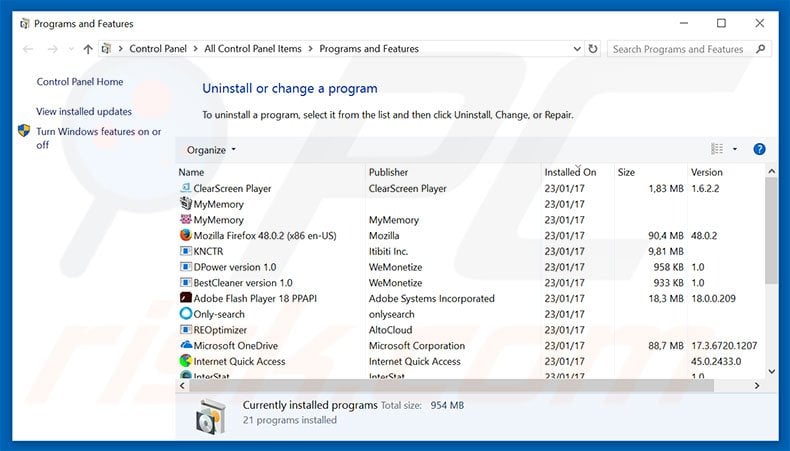Open the address bar history dropdown
This screenshot has height=451, width=790.
coord(577,49)
